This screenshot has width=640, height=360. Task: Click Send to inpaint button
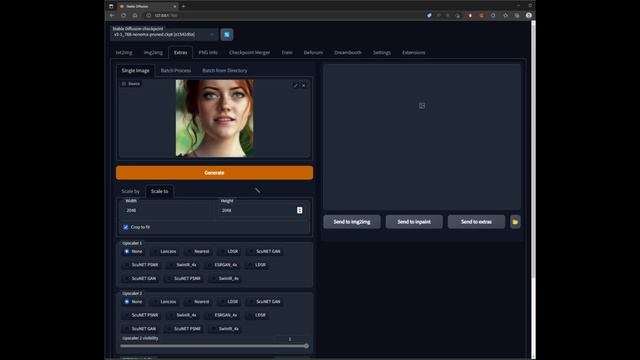[414, 222]
